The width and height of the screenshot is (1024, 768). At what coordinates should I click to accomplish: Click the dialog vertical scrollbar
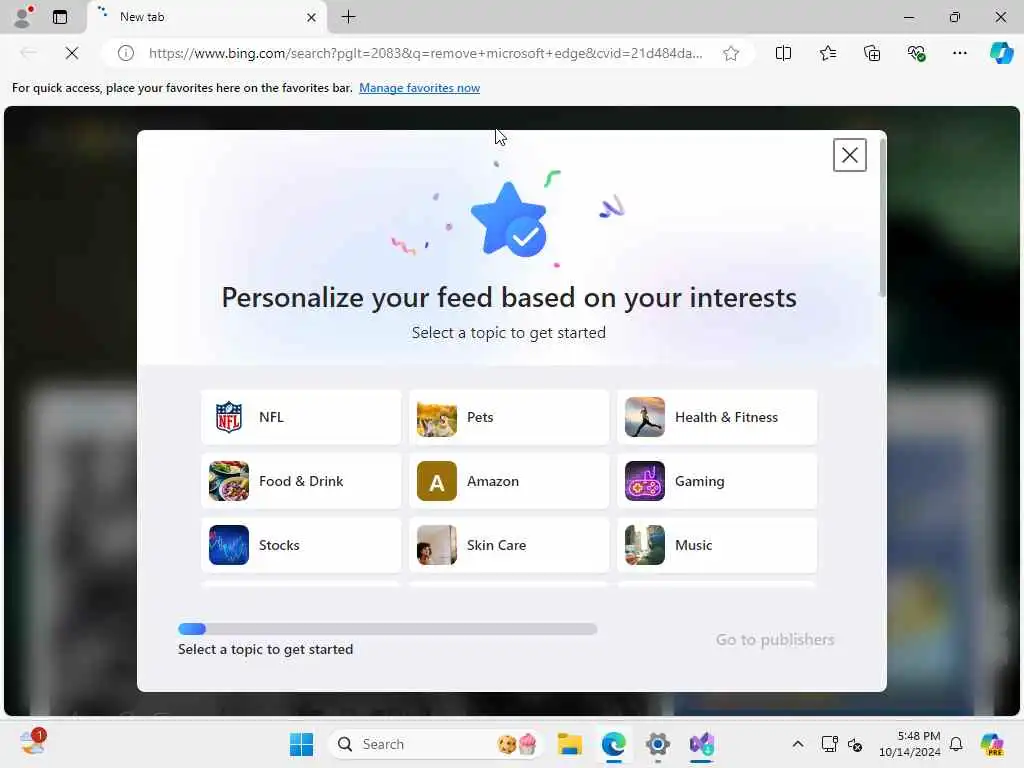882,217
